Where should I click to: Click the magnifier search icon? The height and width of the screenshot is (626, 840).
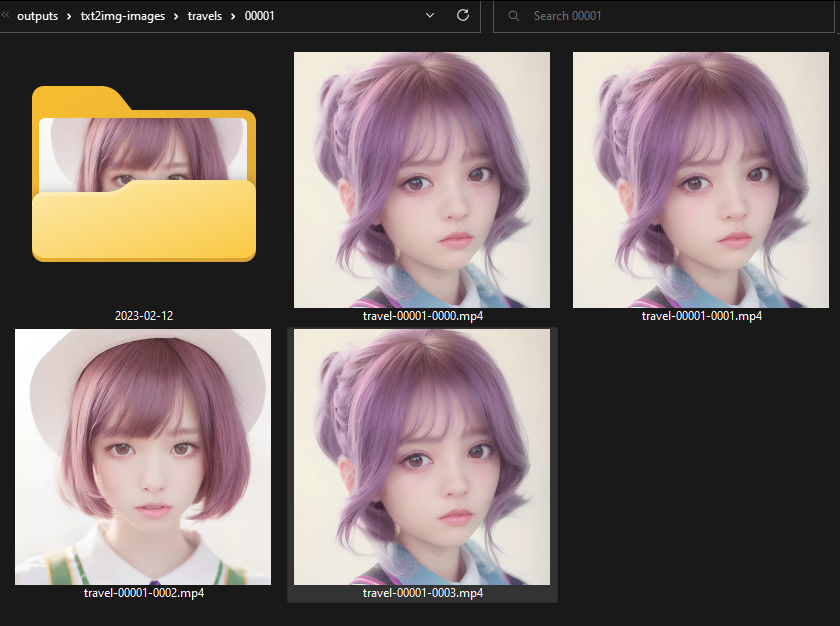[514, 16]
